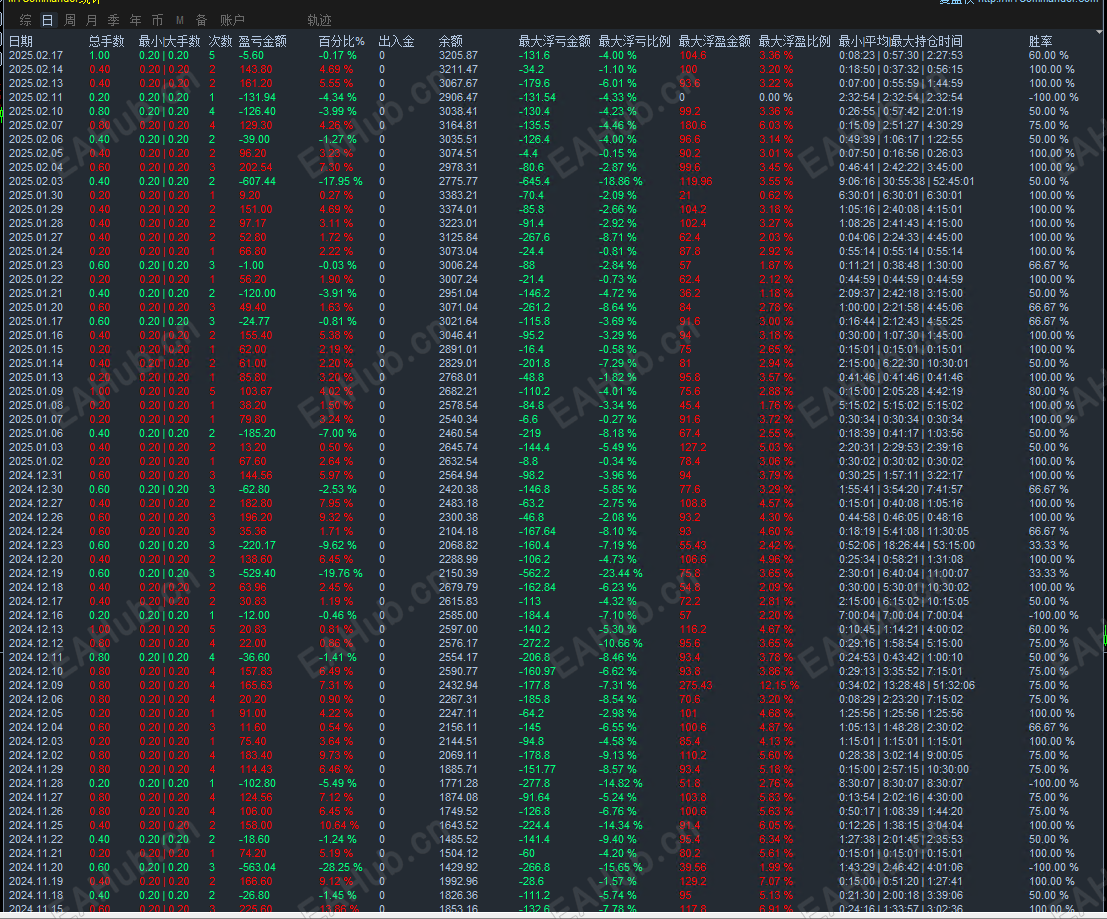Click the scroll-up arrow at table top right
The height and width of the screenshot is (919, 1107).
click(1100, 32)
